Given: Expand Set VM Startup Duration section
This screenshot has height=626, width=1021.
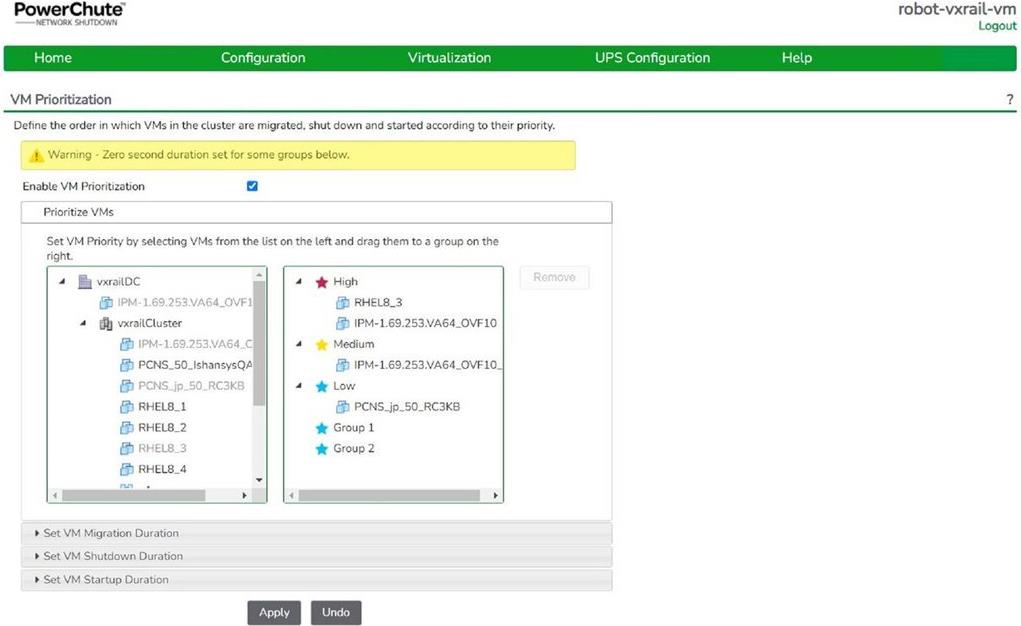Looking at the screenshot, I should click(x=105, y=580).
